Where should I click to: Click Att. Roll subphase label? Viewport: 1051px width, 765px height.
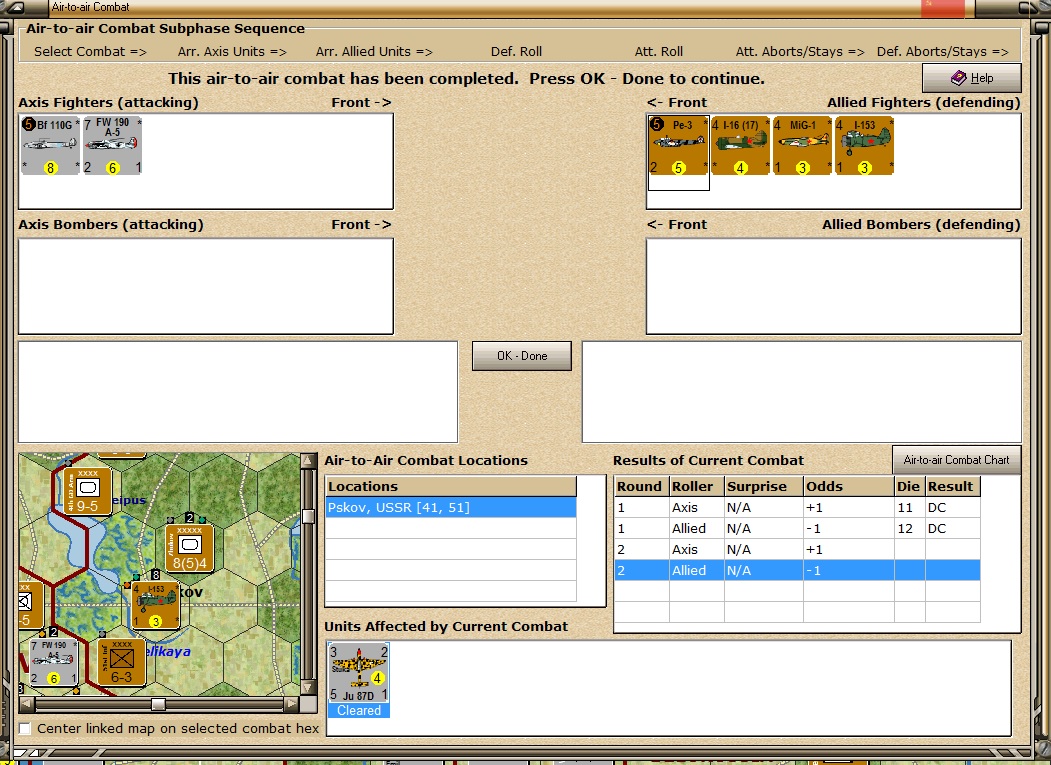point(659,52)
